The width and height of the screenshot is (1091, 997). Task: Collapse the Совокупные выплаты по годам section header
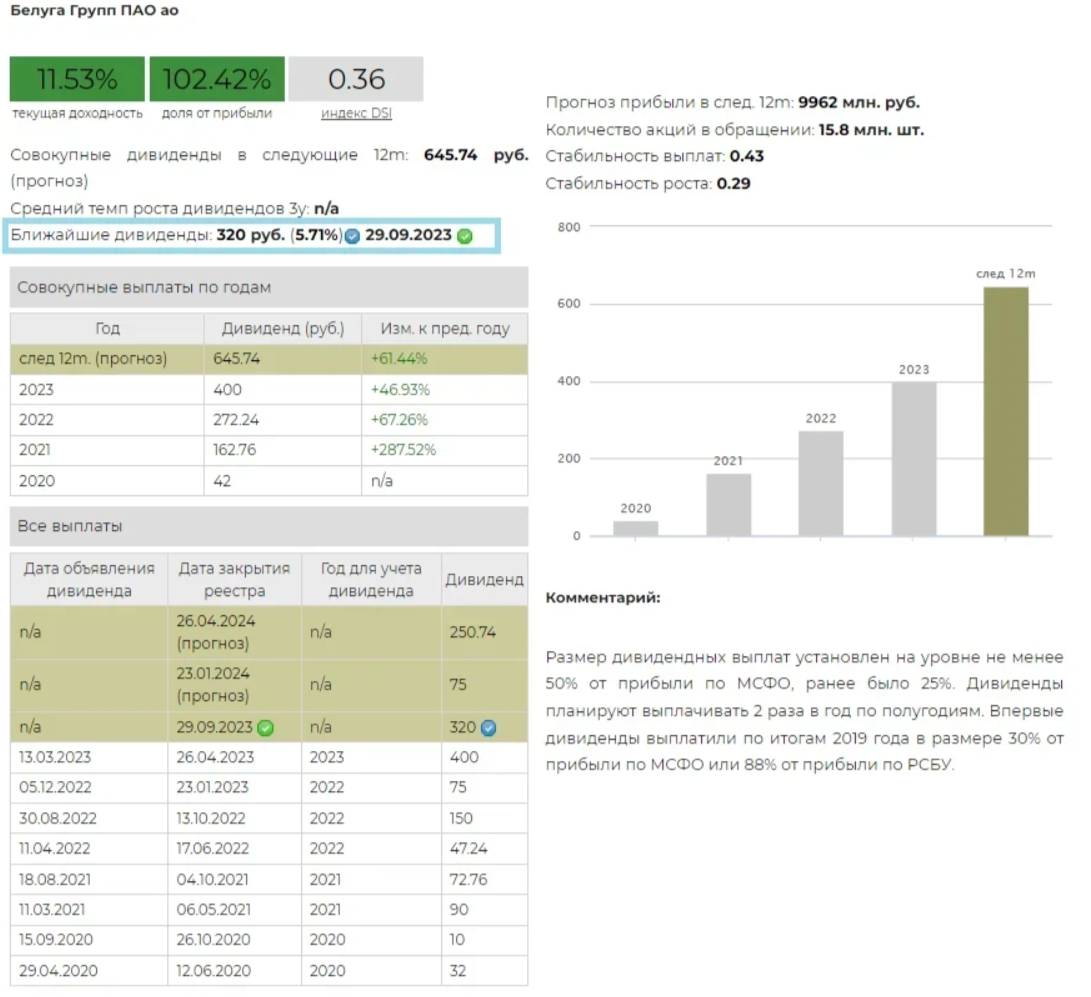[x=269, y=288]
